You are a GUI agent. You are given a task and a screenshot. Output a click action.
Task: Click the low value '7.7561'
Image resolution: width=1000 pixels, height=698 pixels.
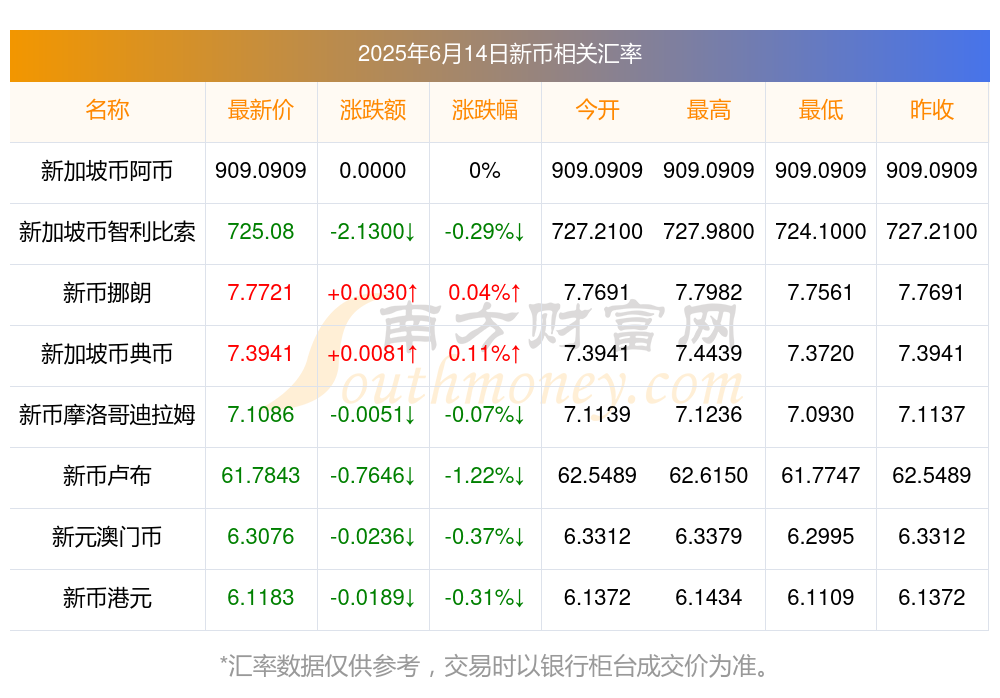point(820,292)
